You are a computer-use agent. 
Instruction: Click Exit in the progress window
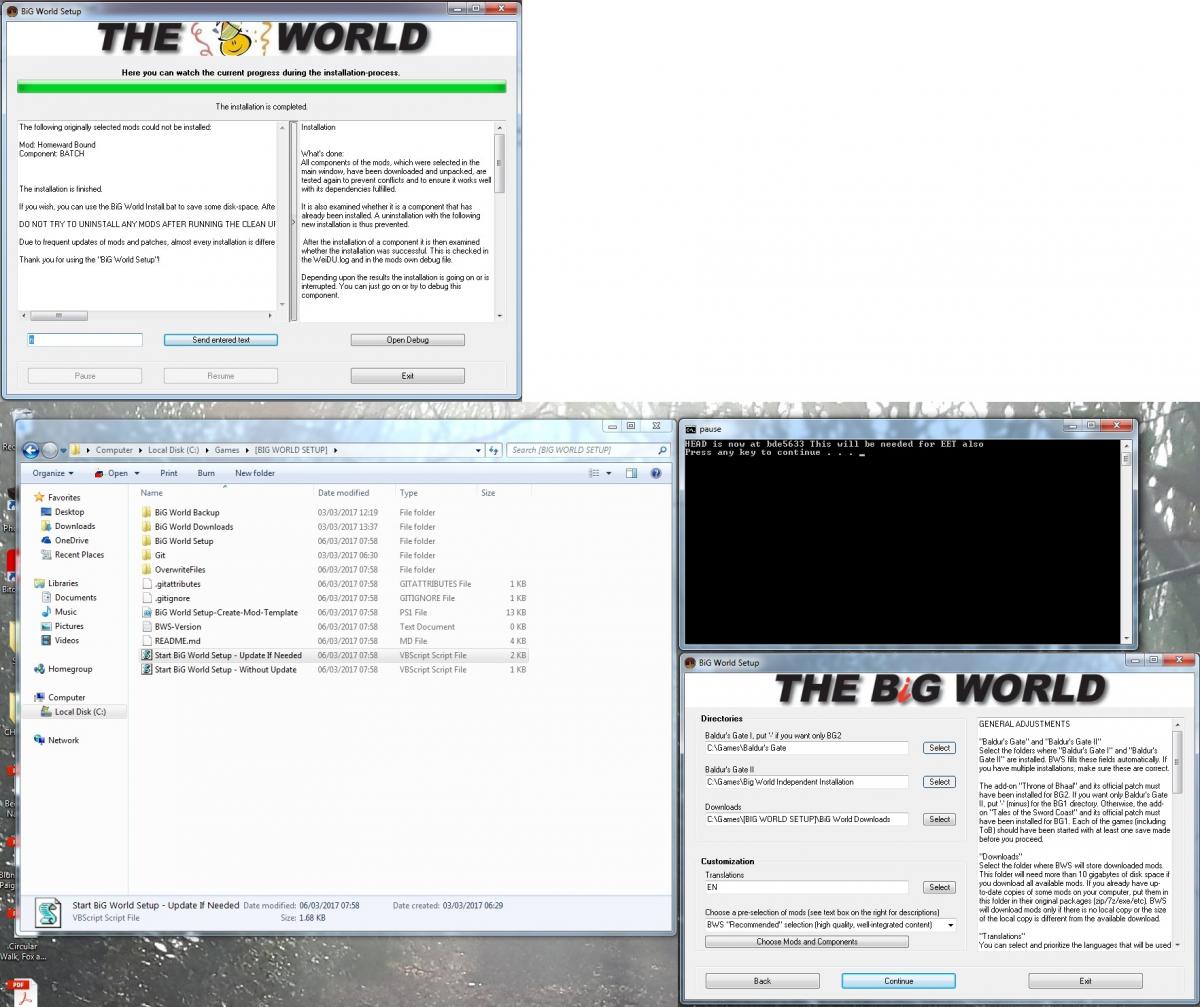point(408,376)
